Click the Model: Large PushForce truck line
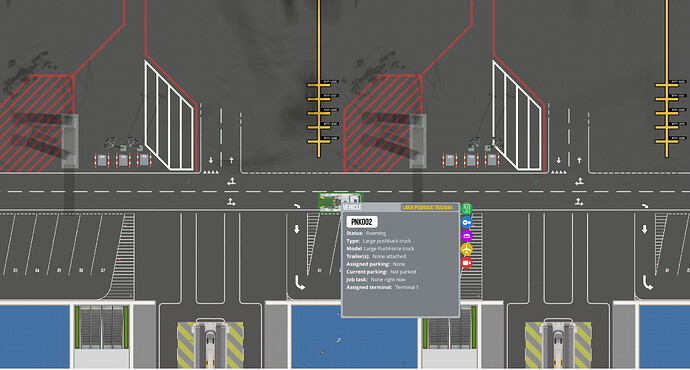 [x=380, y=249]
